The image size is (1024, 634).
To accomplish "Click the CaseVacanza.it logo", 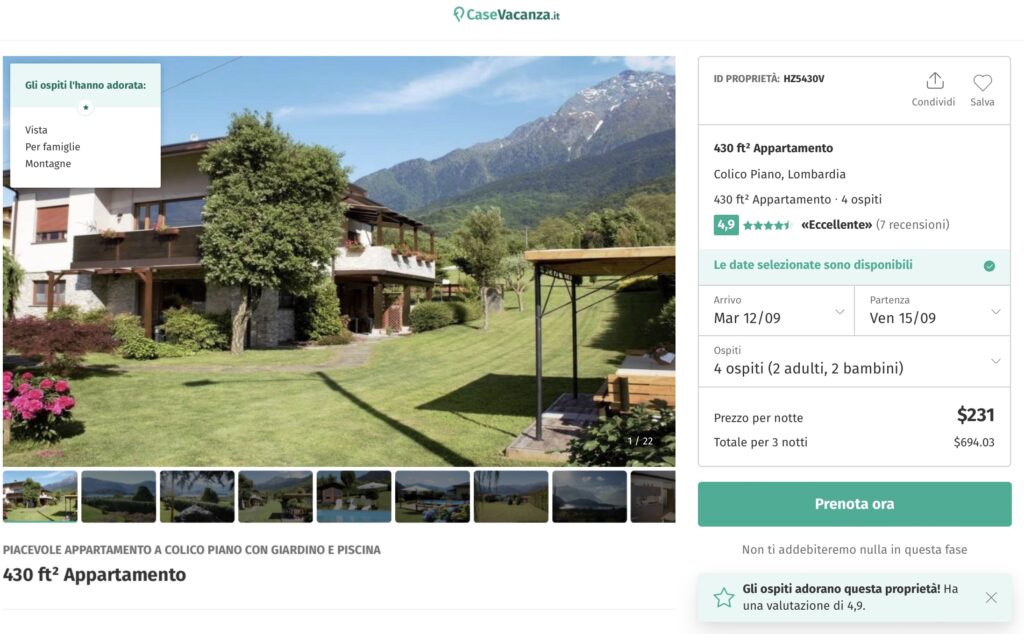I will (x=507, y=14).
